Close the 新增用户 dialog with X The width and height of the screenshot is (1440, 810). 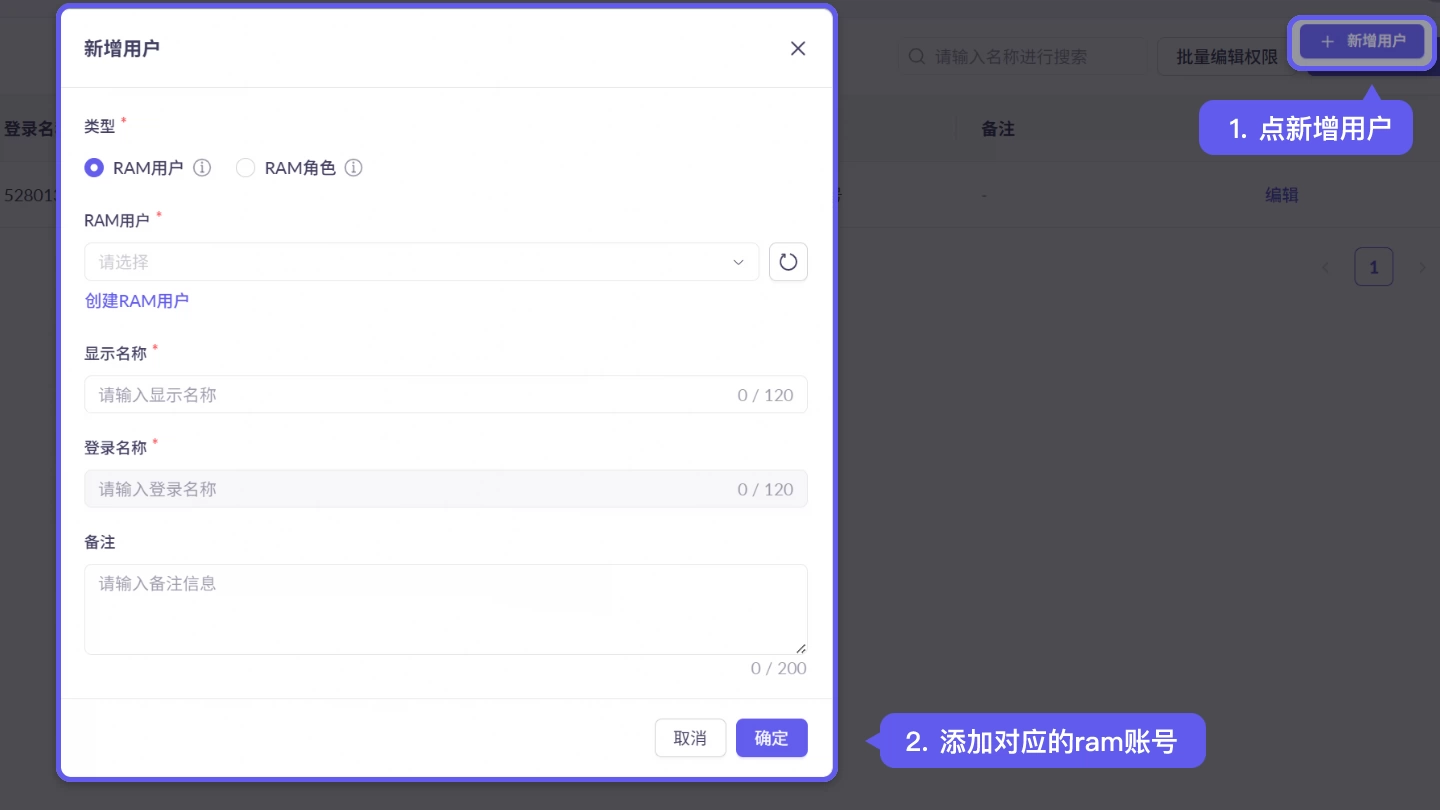coord(797,48)
